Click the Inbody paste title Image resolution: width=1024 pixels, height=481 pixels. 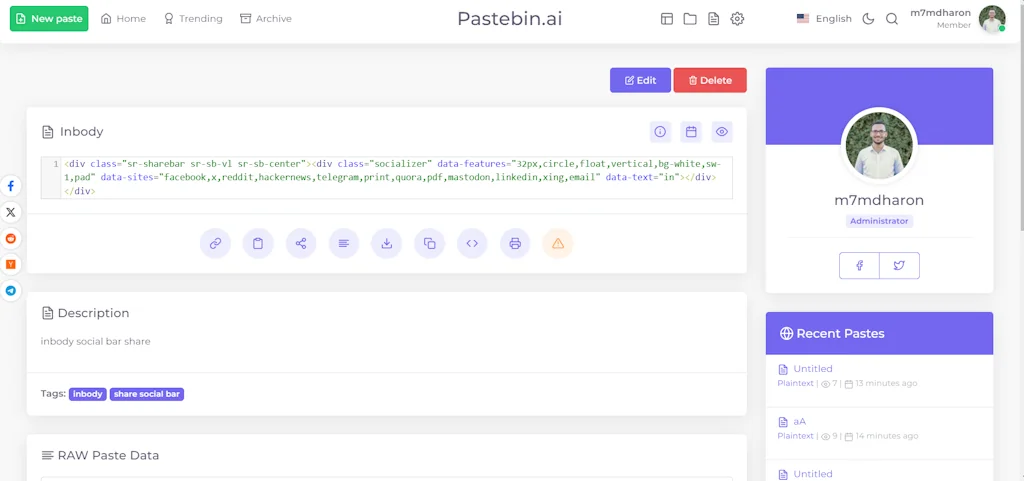82,132
